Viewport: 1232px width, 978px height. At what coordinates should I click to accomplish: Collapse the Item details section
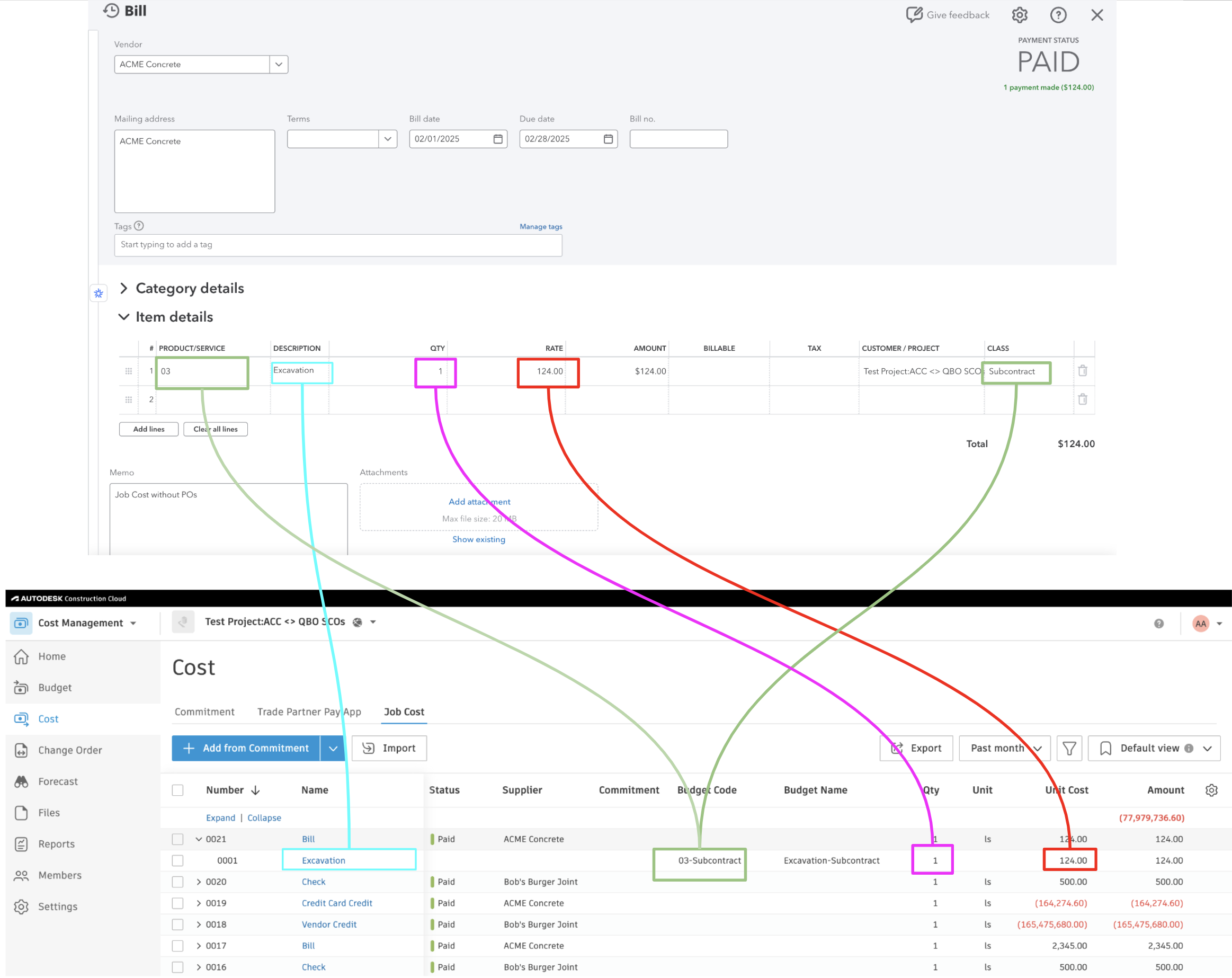coord(123,317)
